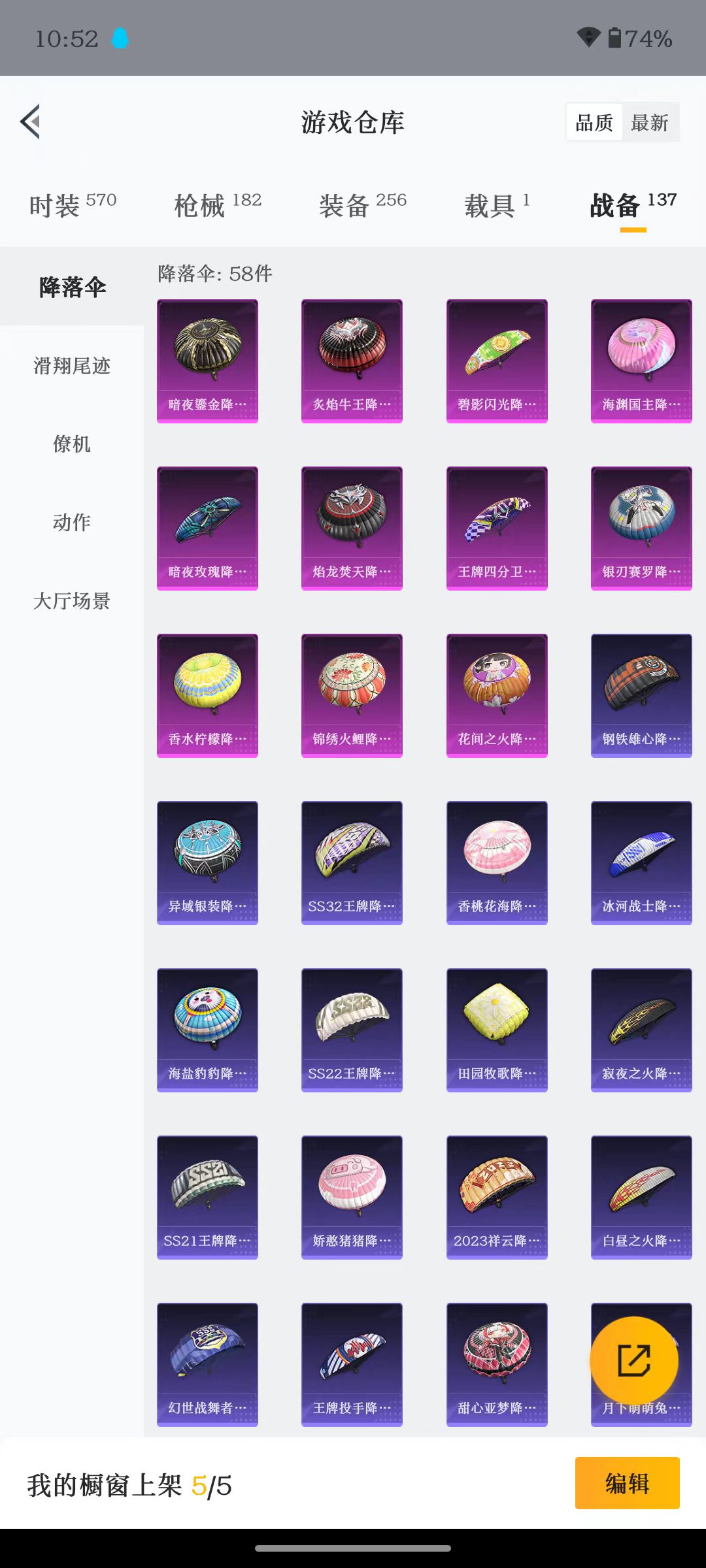706x1568 pixels.
Task: Select 滑翔尾迹 in the sidebar
Action: [x=72, y=366]
